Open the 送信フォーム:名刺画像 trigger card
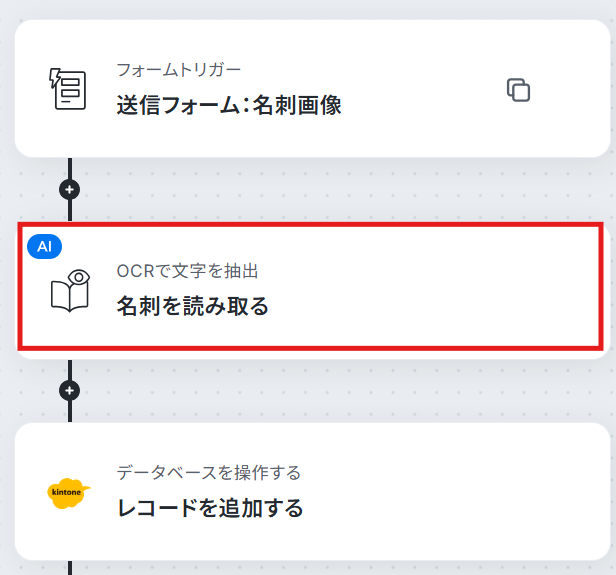This screenshot has width=616, height=575. (312, 89)
